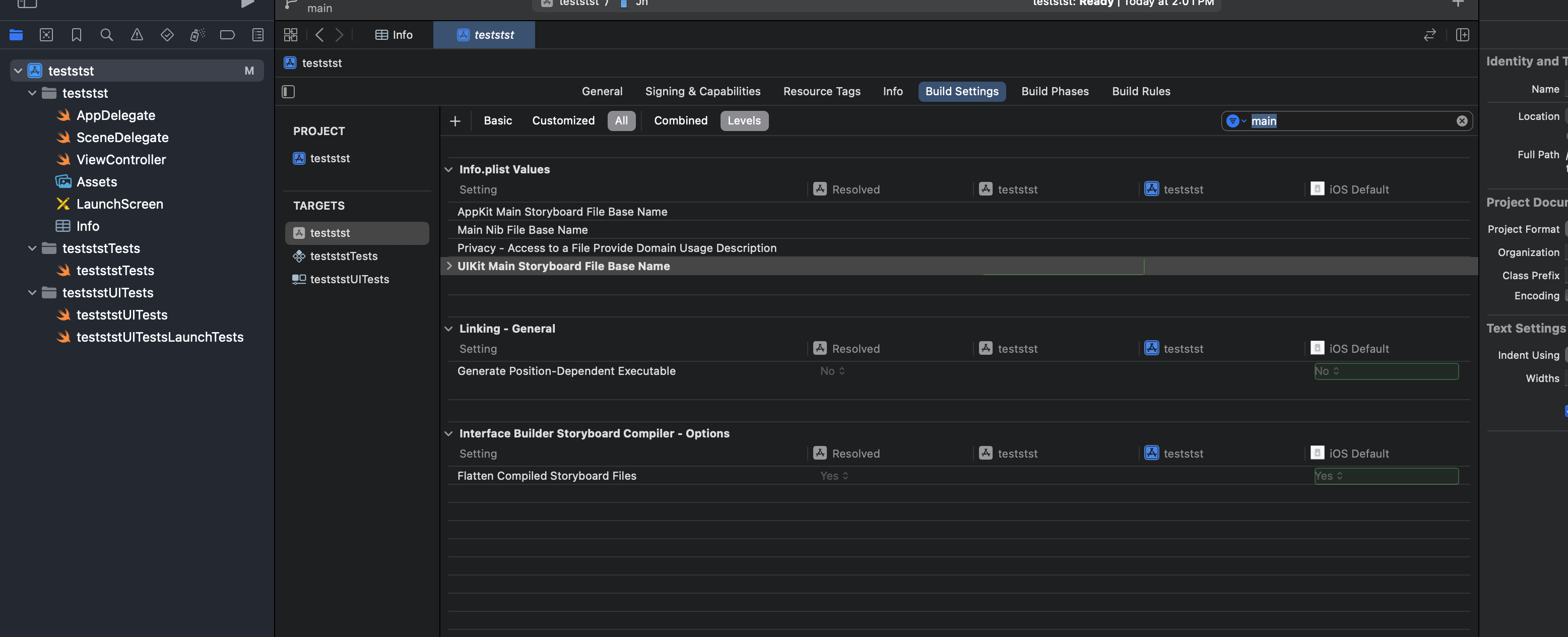Open the Debug navigator icon

tap(197, 35)
